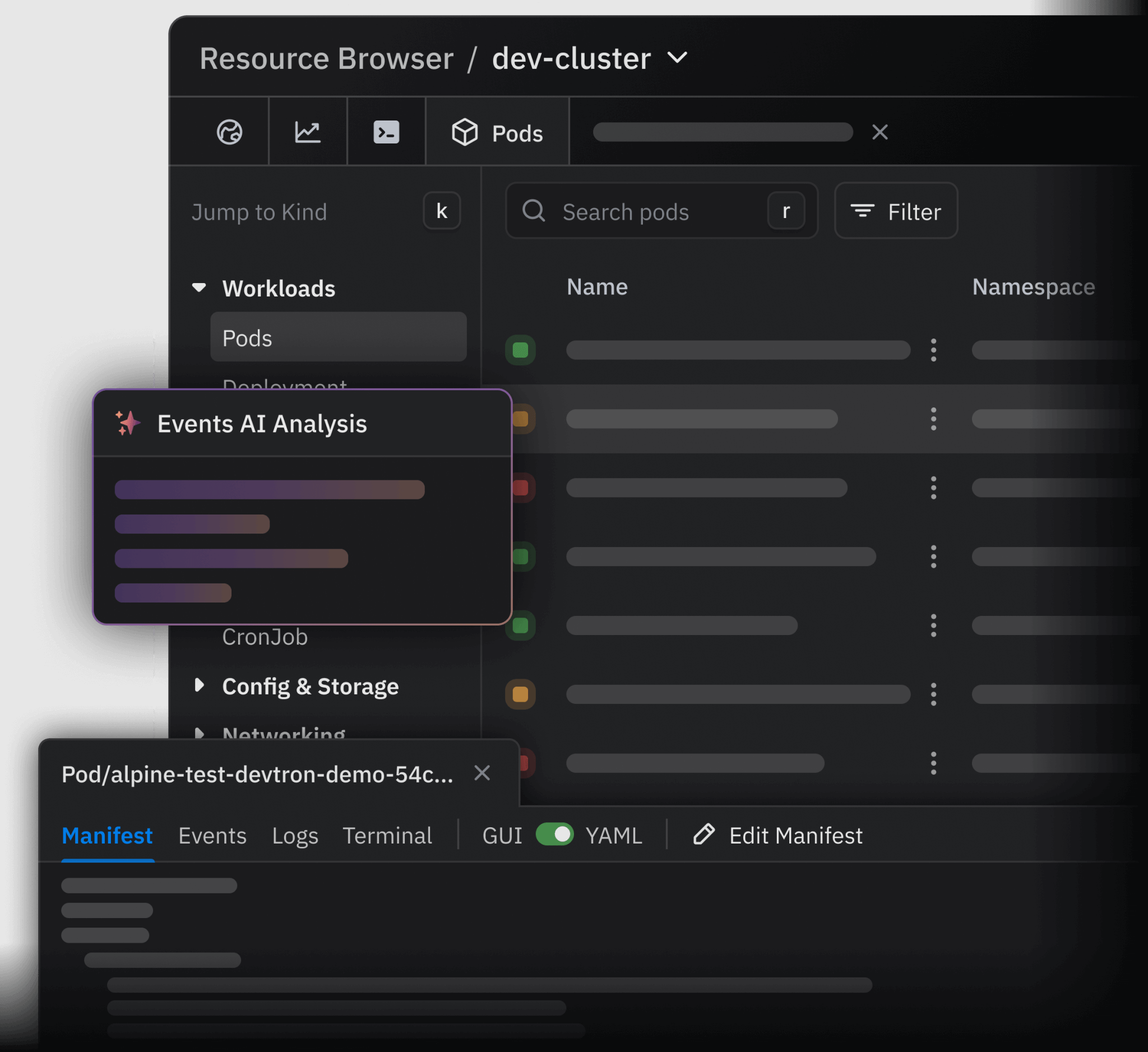Image resolution: width=1148 pixels, height=1052 pixels.
Task: Click the red status indicator in the pod list
Action: [522, 488]
